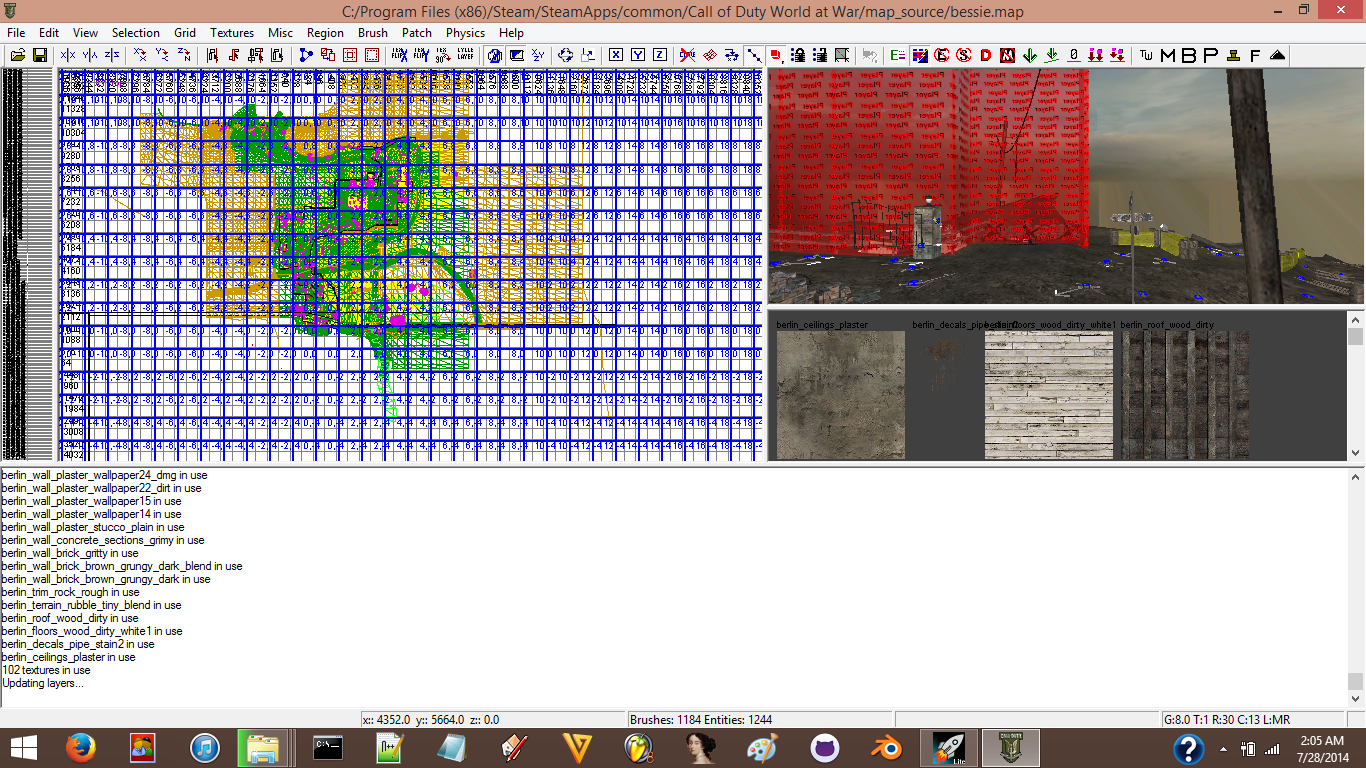This screenshot has height=768, width=1366.
Task: Select the berlin_ceilings_plaster texture thumbnail
Action: point(841,395)
